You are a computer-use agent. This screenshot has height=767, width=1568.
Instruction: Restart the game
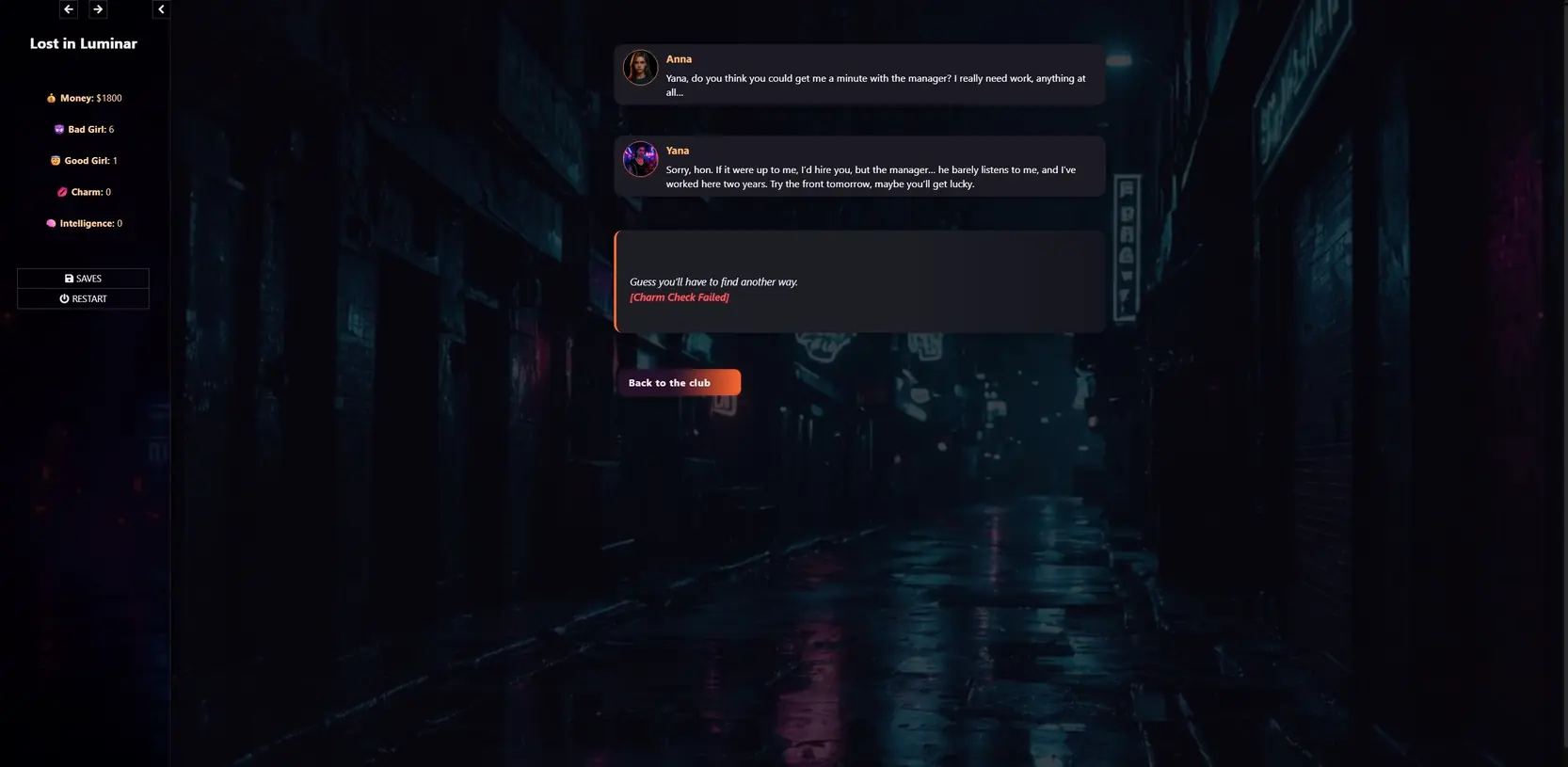(x=83, y=299)
